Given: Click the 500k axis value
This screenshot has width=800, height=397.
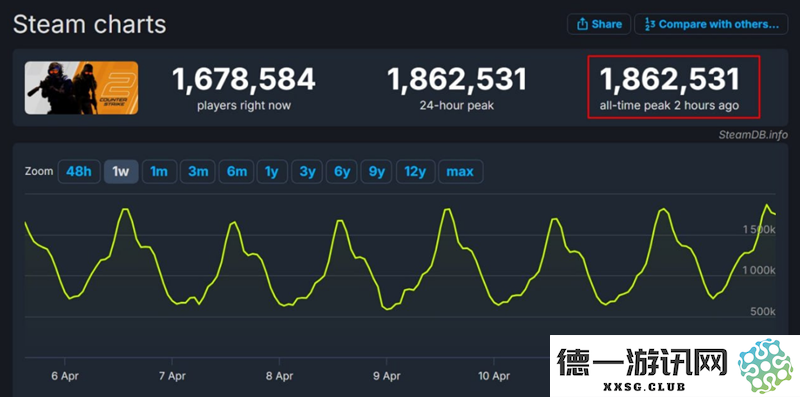Looking at the screenshot, I should click(763, 312).
